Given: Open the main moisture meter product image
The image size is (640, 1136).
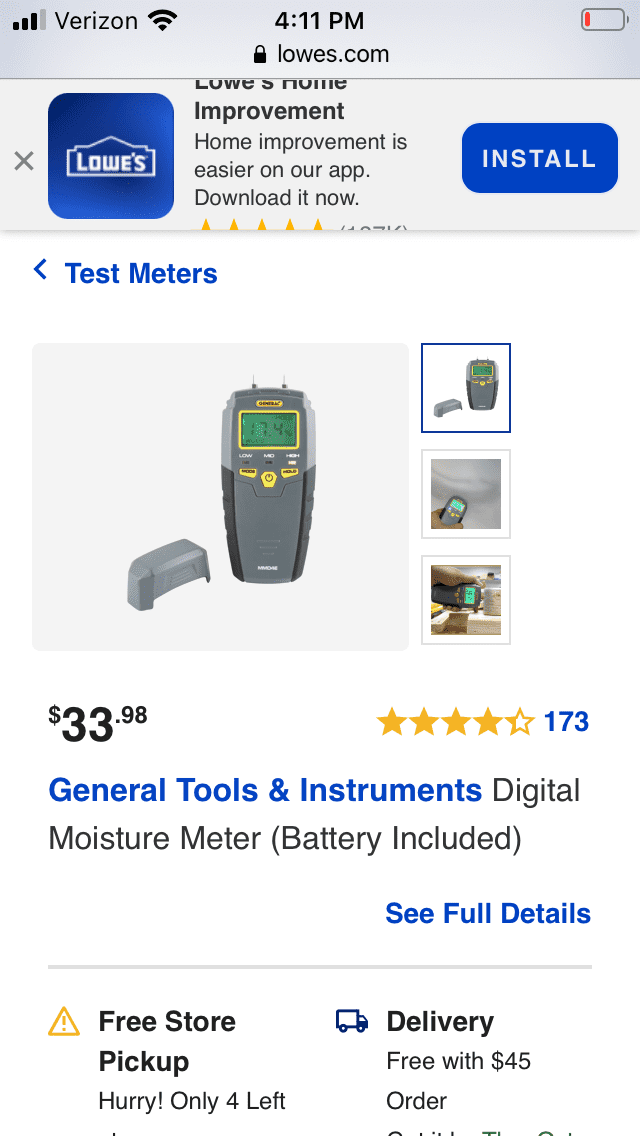Looking at the screenshot, I should (x=220, y=496).
